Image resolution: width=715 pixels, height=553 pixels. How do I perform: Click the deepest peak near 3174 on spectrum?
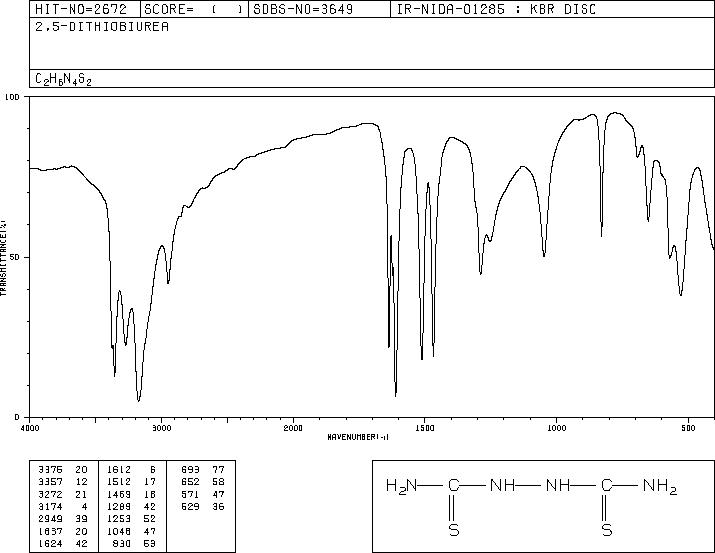click(139, 400)
